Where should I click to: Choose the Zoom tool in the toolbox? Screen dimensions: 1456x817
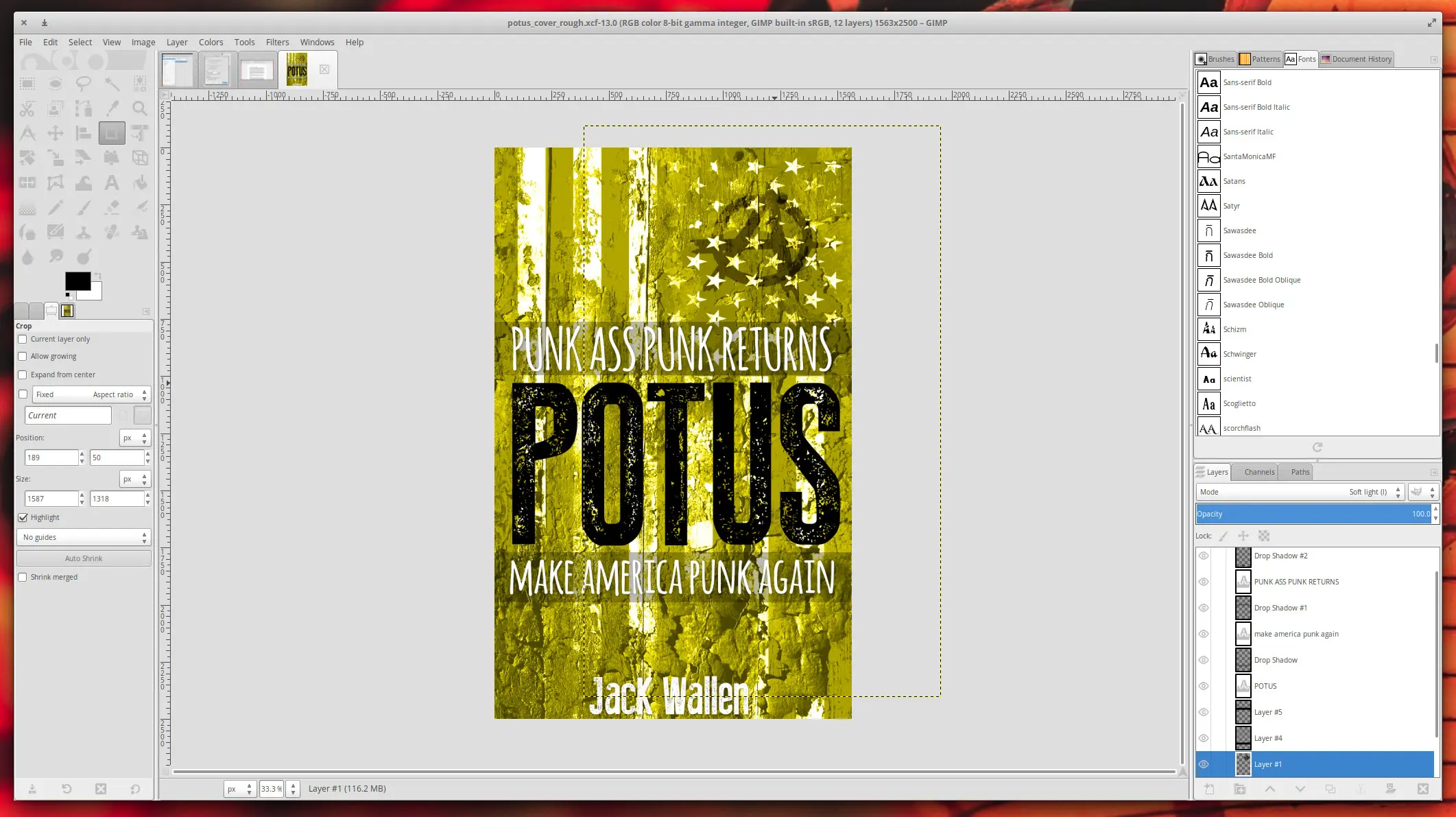click(141, 108)
